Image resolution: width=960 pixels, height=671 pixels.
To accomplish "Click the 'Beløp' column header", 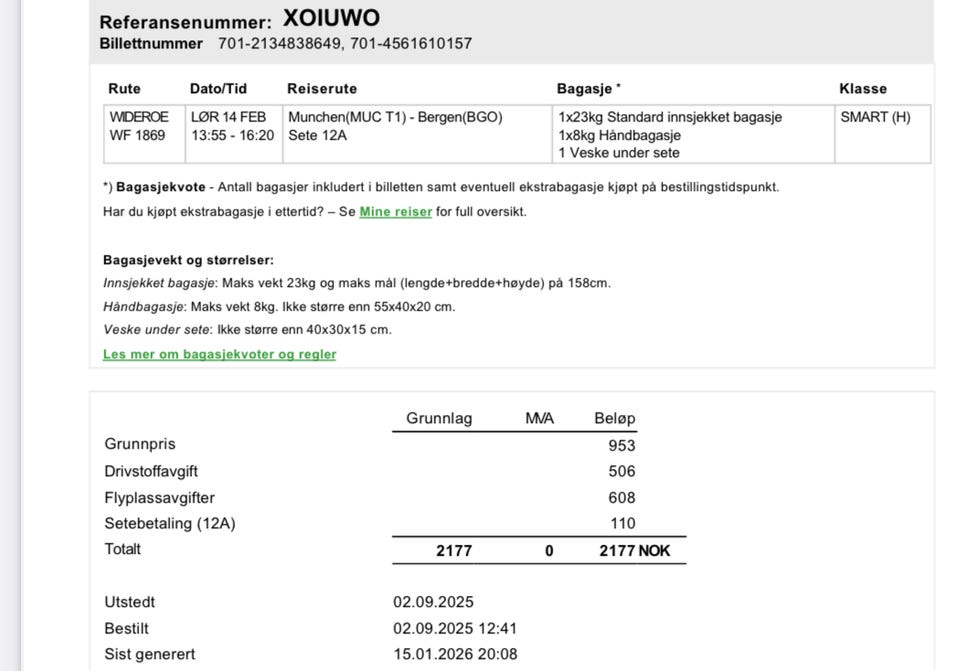I will (x=615, y=419).
